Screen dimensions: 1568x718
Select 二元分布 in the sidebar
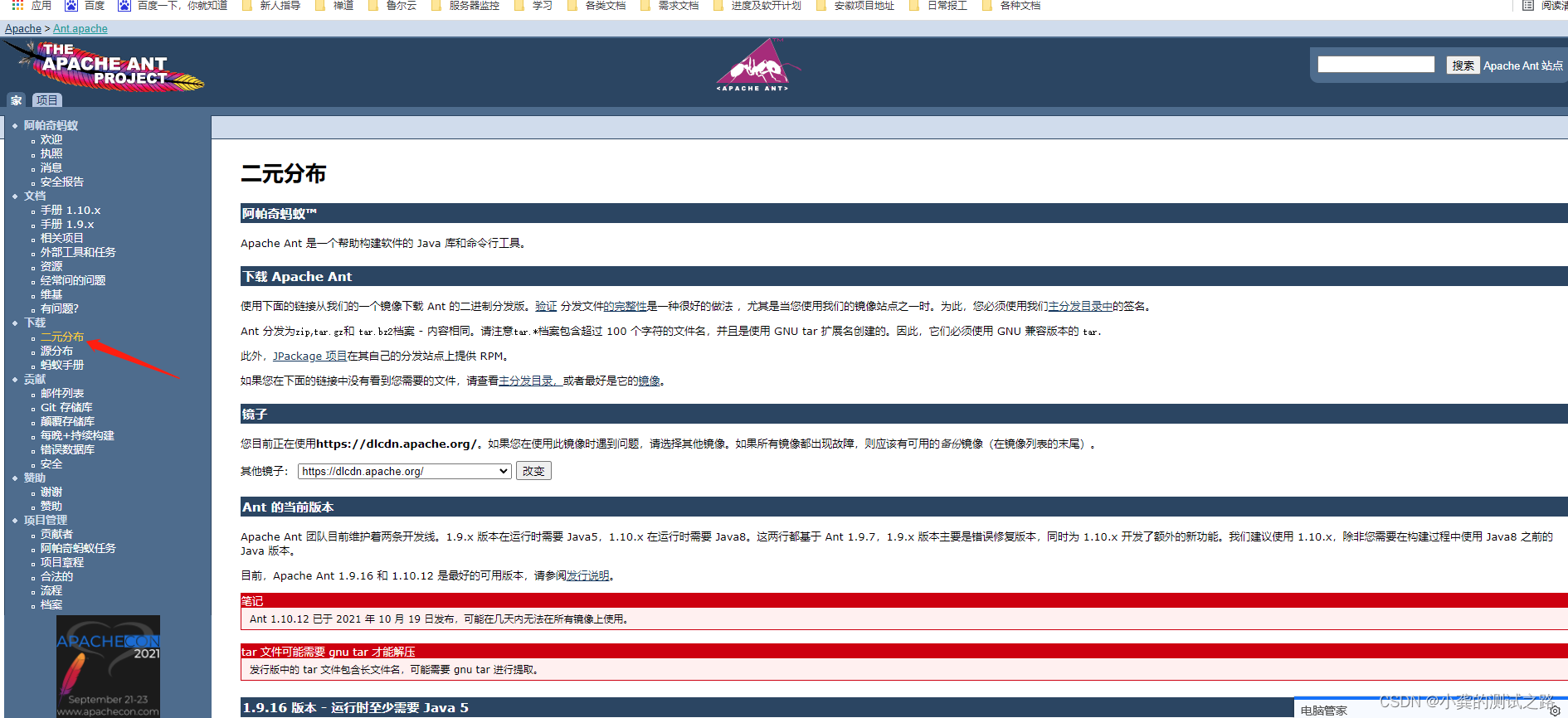tap(62, 337)
